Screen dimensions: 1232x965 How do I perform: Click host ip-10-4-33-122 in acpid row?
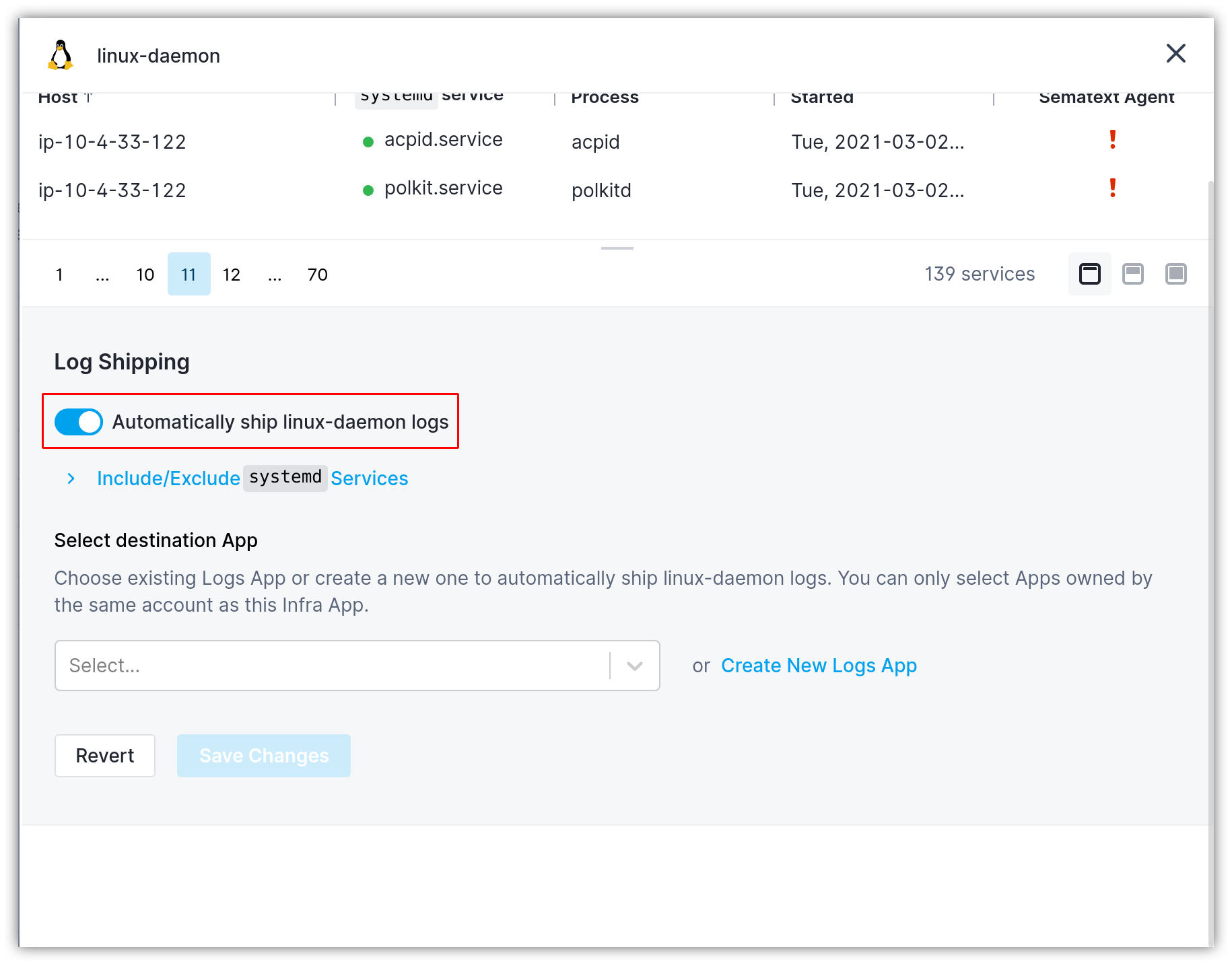112,142
